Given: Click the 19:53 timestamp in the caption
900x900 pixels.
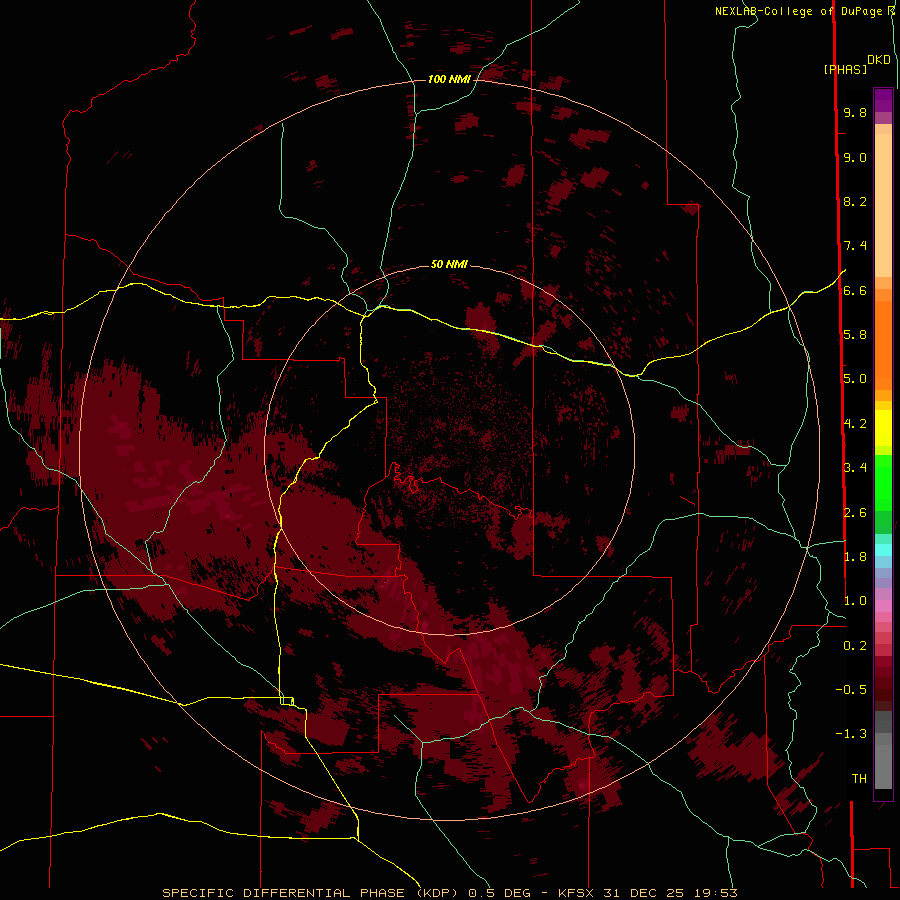Looking at the screenshot, I should 714,893.
